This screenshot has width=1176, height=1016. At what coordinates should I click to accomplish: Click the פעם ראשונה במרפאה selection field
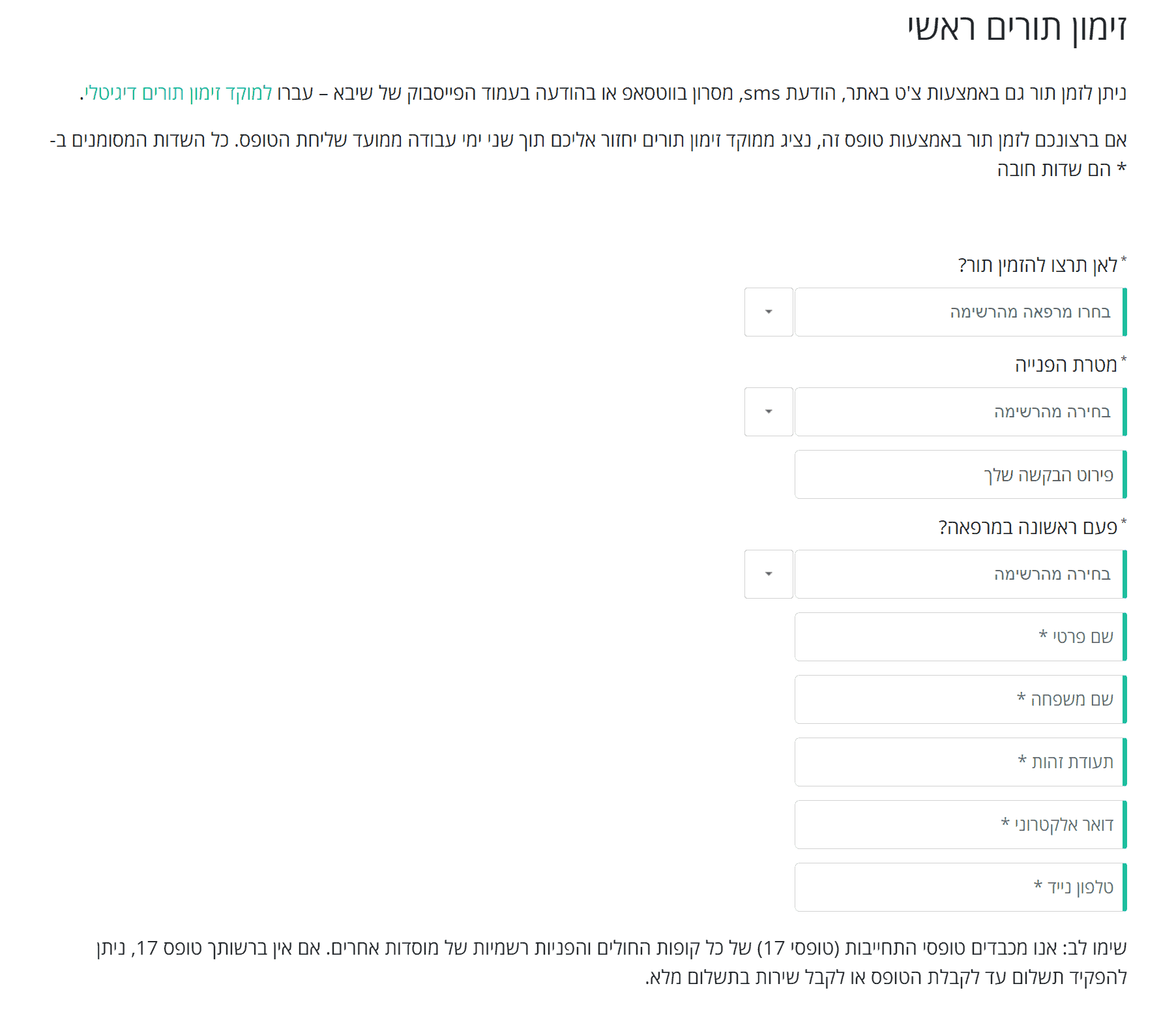pos(960,574)
